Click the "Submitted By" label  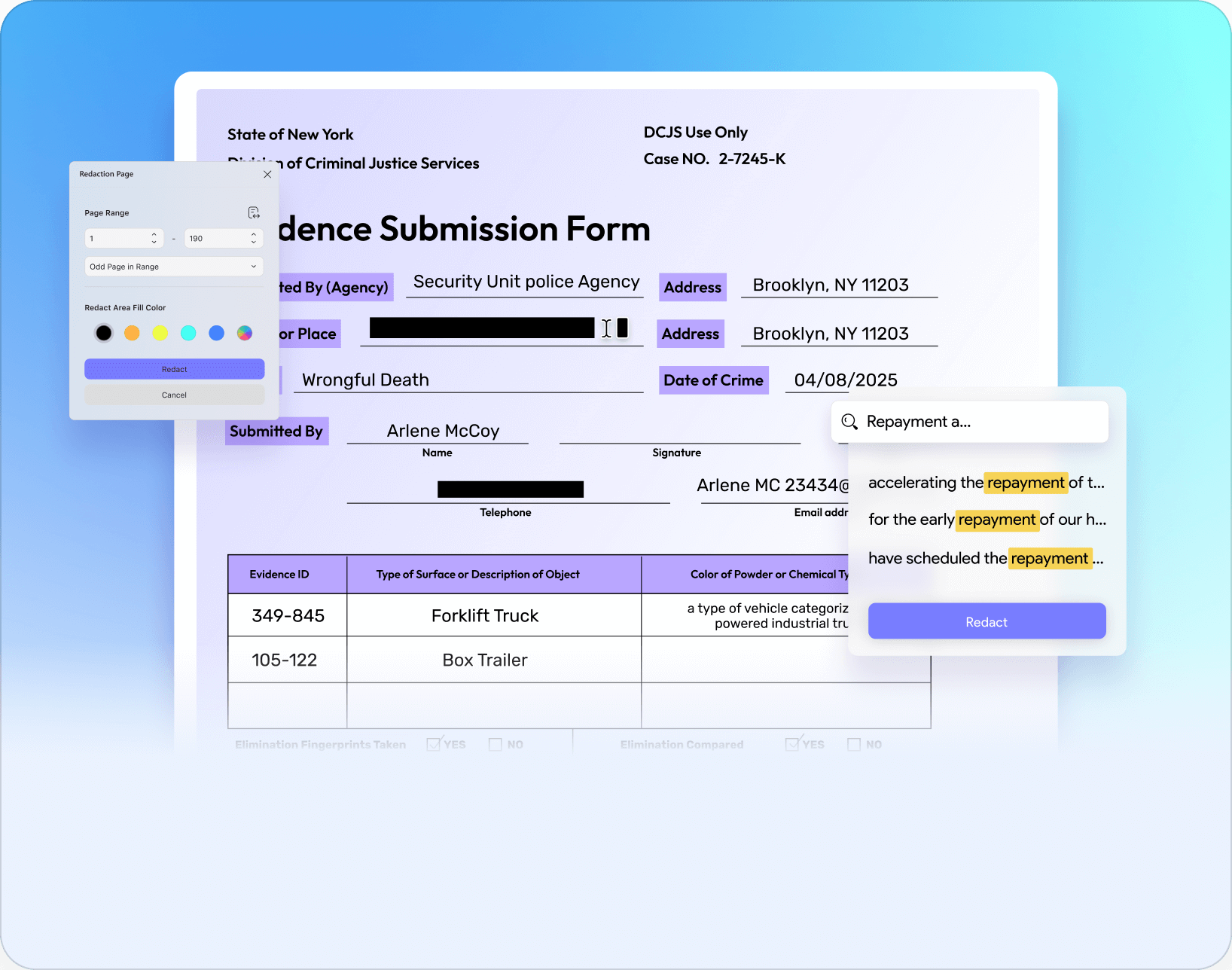tap(276, 432)
